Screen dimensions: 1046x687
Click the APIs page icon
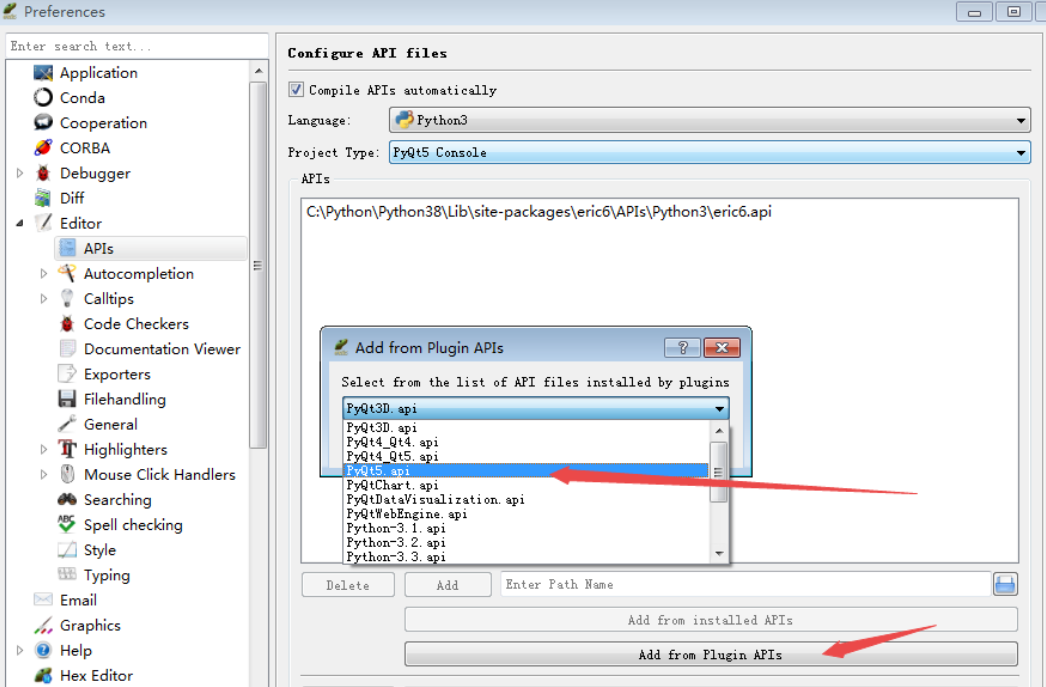(x=67, y=248)
